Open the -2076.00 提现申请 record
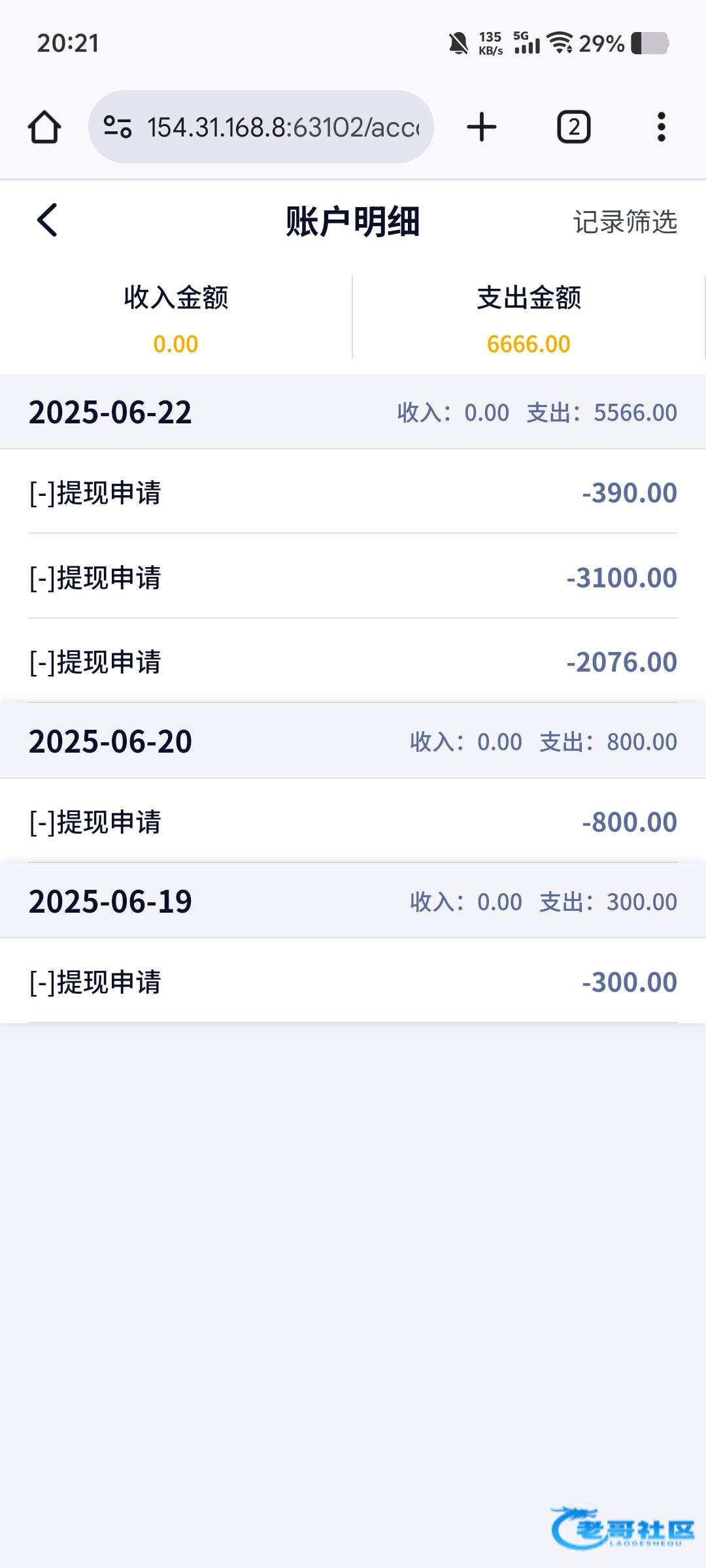Viewport: 706px width, 1568px height. (353, 662)
